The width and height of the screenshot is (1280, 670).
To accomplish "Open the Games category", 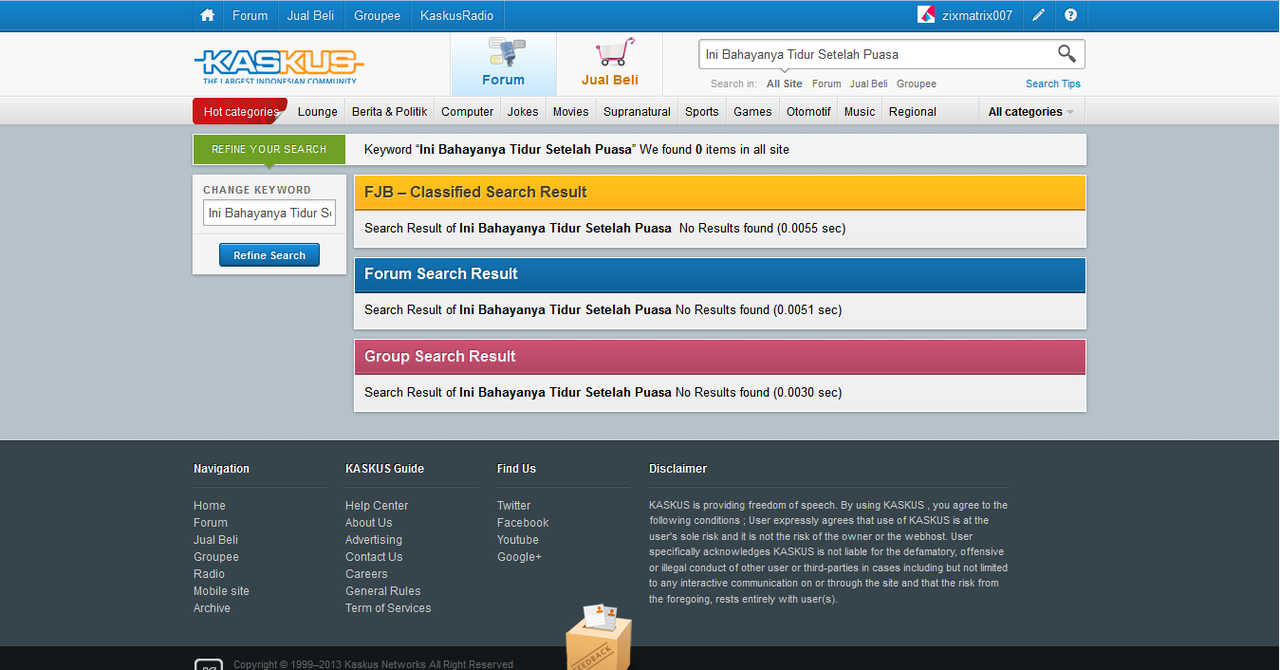I will tap(753, 112).
